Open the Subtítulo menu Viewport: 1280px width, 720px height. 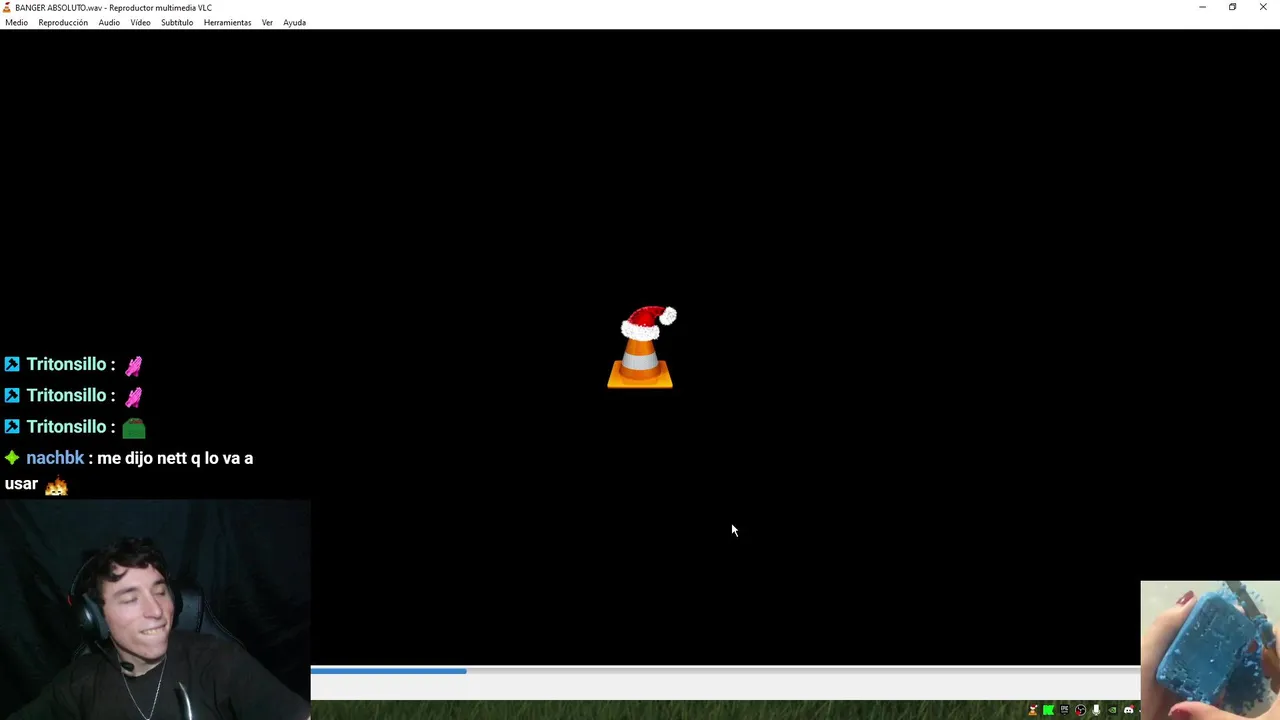click(177, 22)
